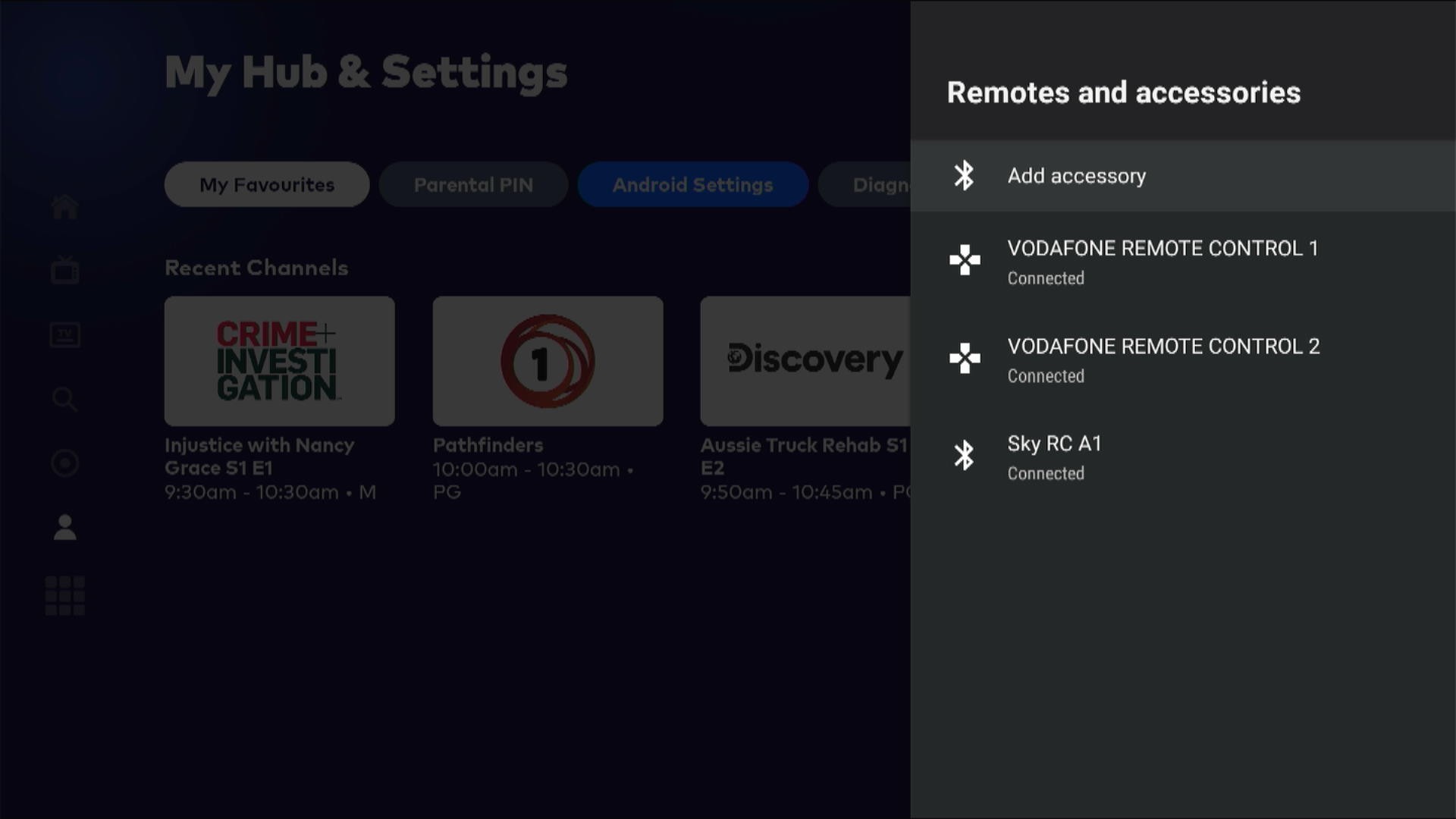Click the Recent Channels heading
Viewport: 1456px width, 819px height.
[256, 268]
